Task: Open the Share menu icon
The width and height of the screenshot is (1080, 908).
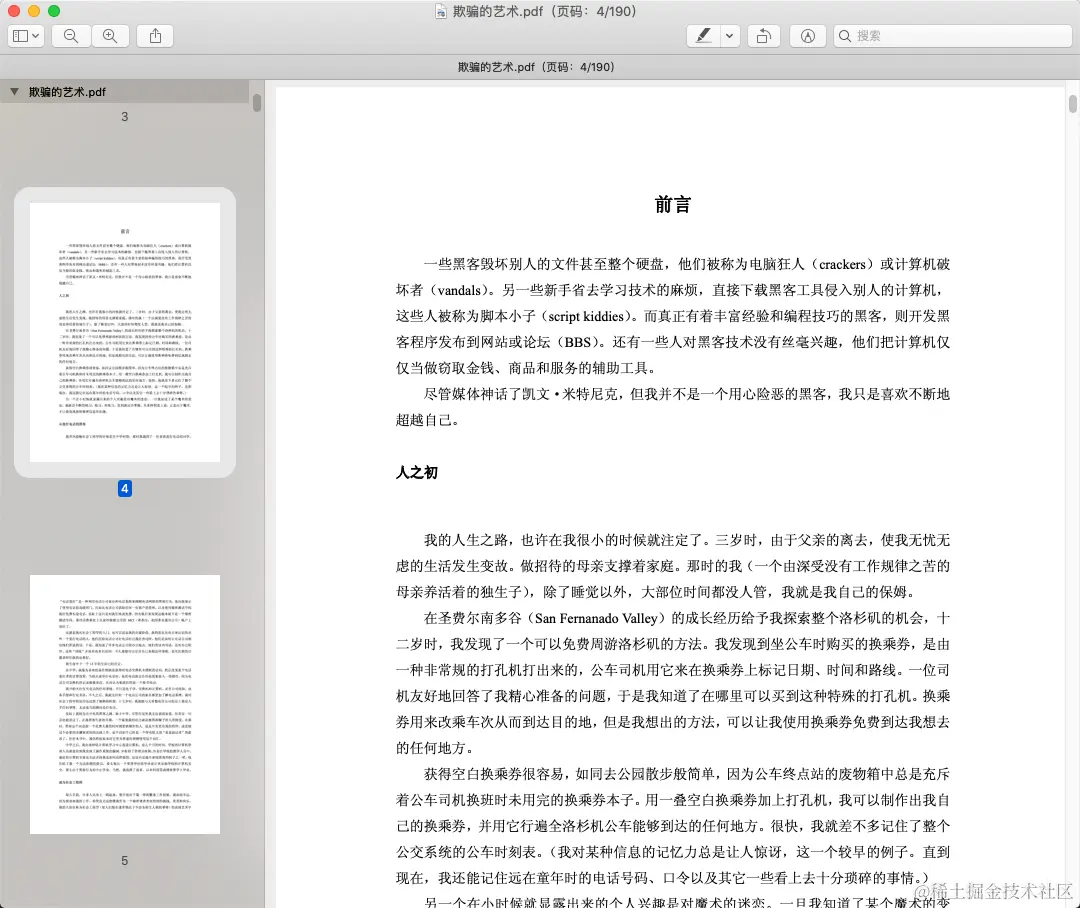Action: (155, 36)
